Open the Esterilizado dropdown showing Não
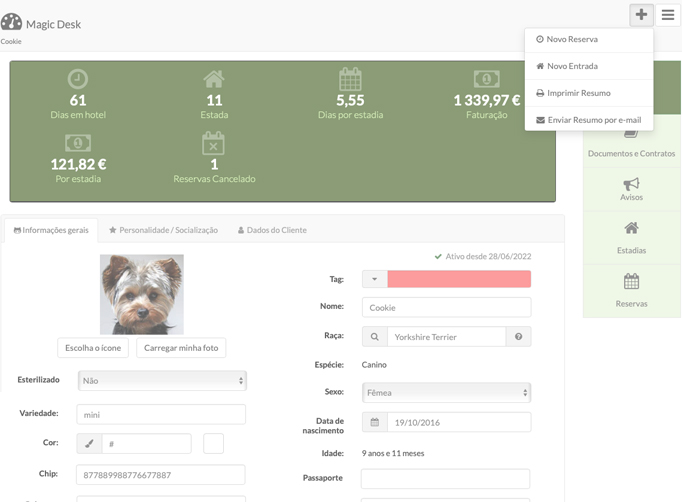682x502 pixels. (x=162, y=381)
